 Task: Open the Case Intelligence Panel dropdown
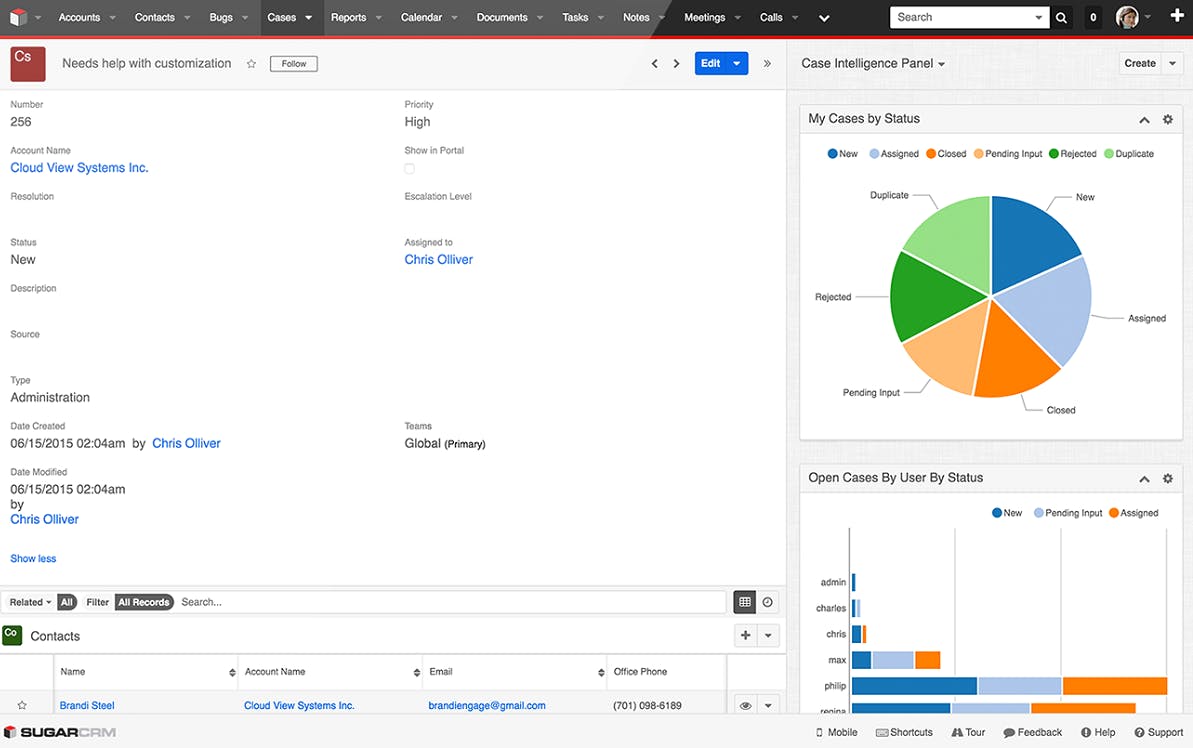[940, 63]
